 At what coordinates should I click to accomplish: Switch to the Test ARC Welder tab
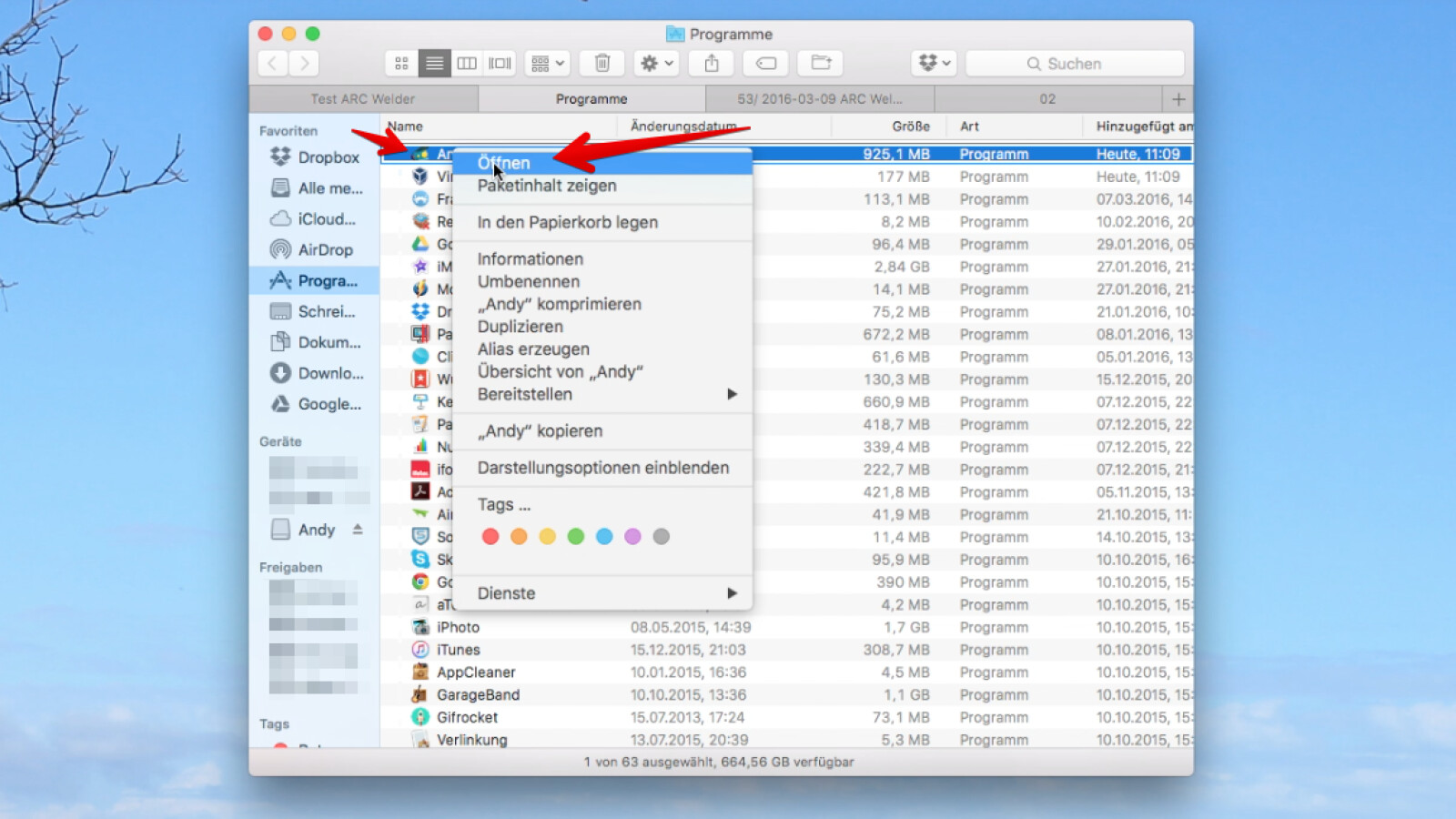pos(363,98)
